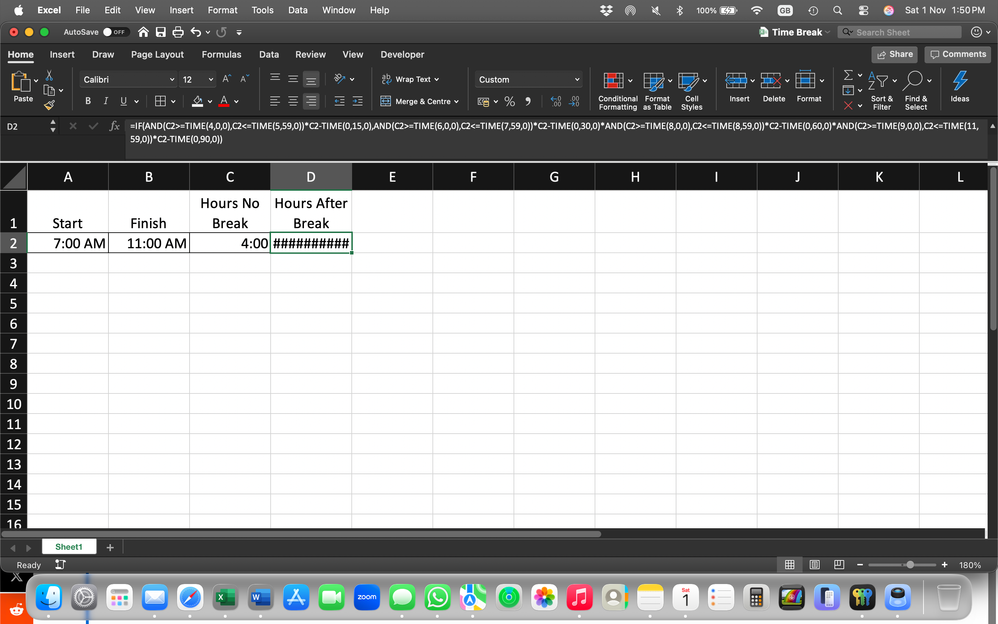
Task: Click the Save disk icon
Action: [x=160, y=32]
